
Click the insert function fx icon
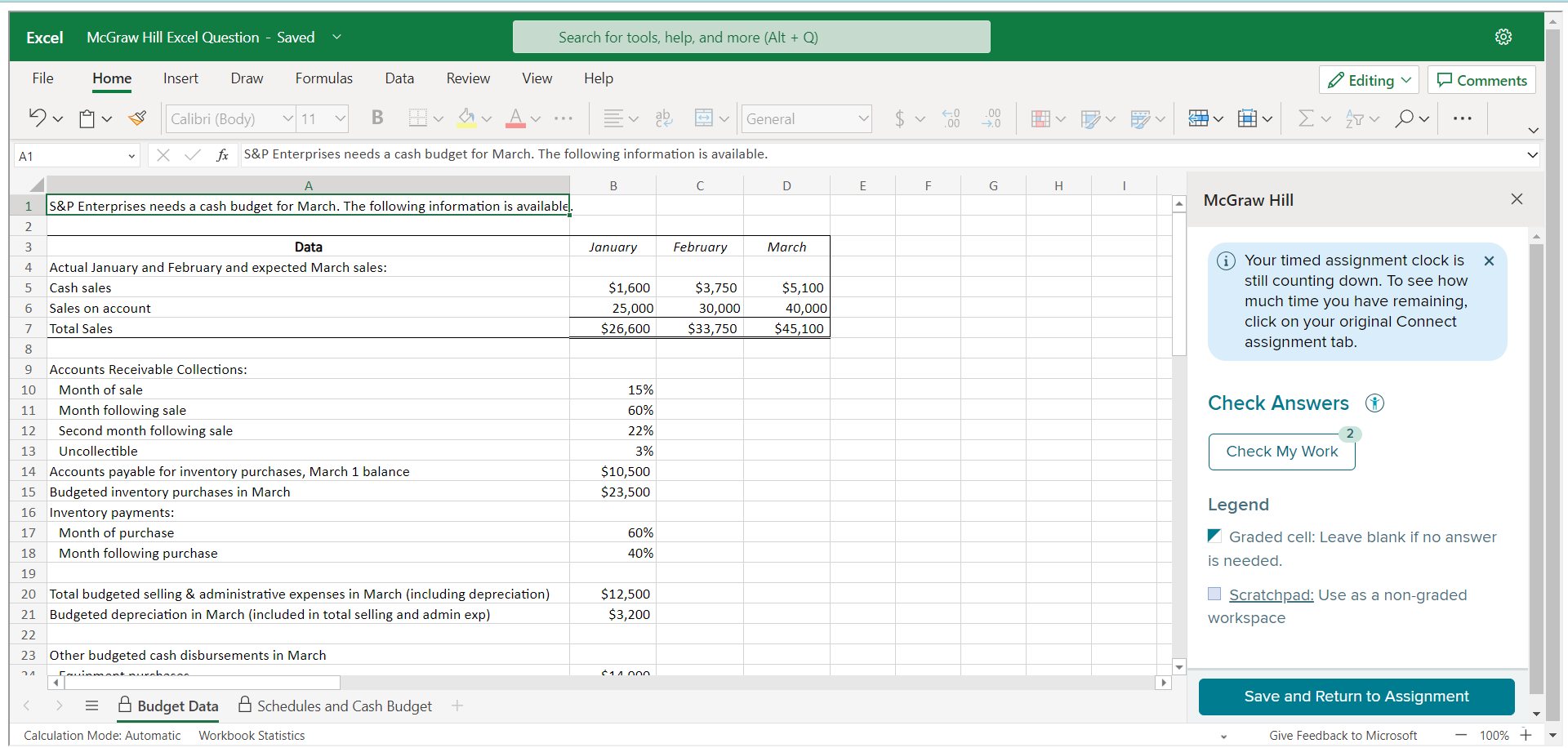pos(222,155)
